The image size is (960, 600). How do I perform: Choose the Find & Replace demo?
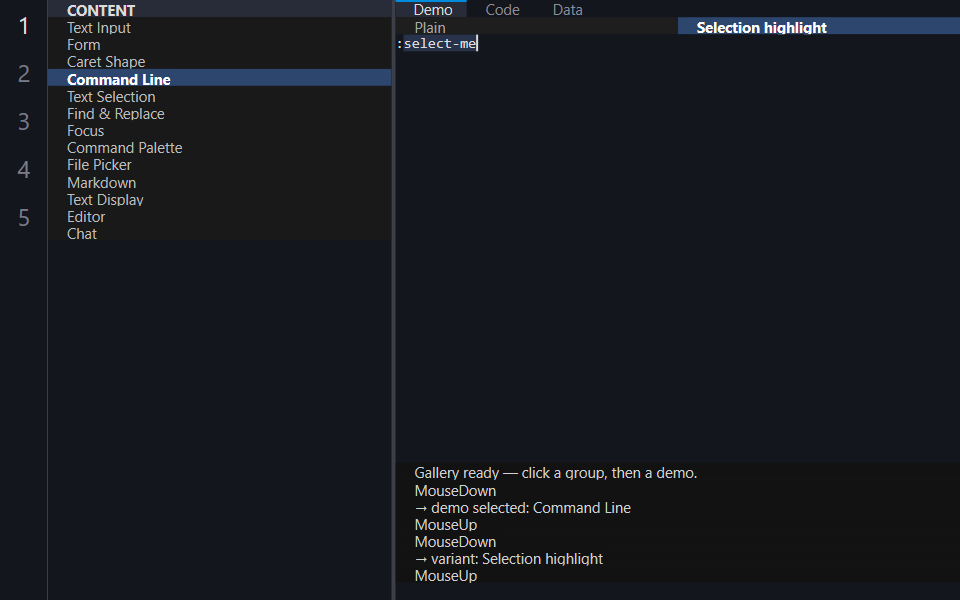[219, 114]
